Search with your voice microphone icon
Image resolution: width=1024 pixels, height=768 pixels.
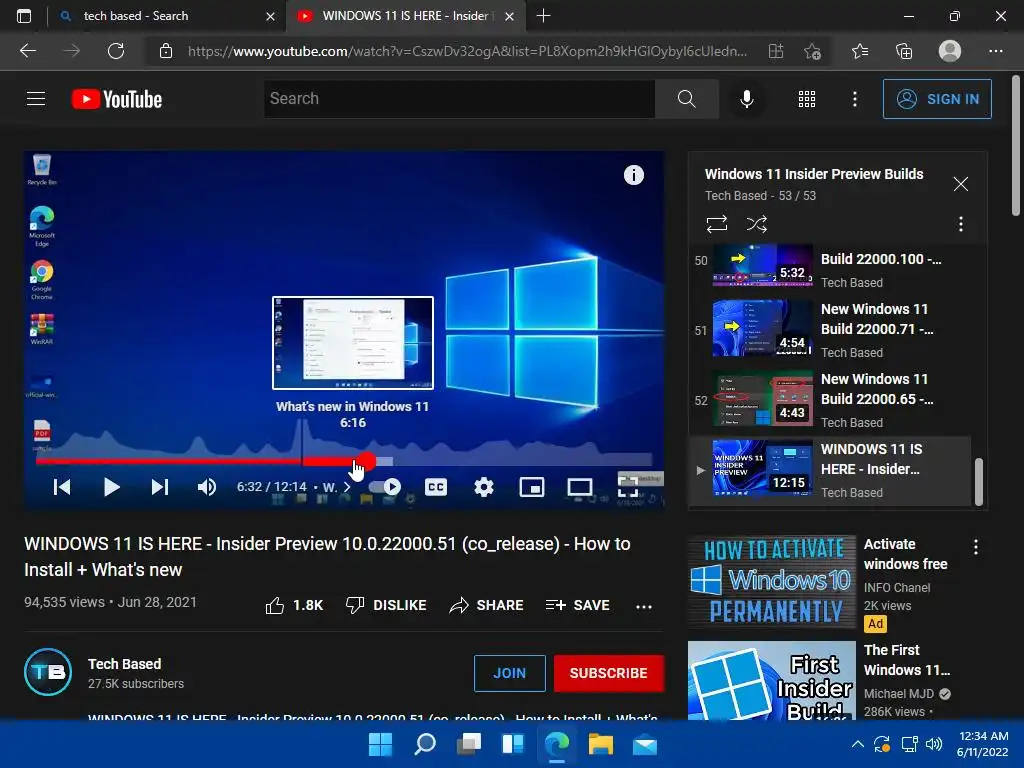click(746, 99)
